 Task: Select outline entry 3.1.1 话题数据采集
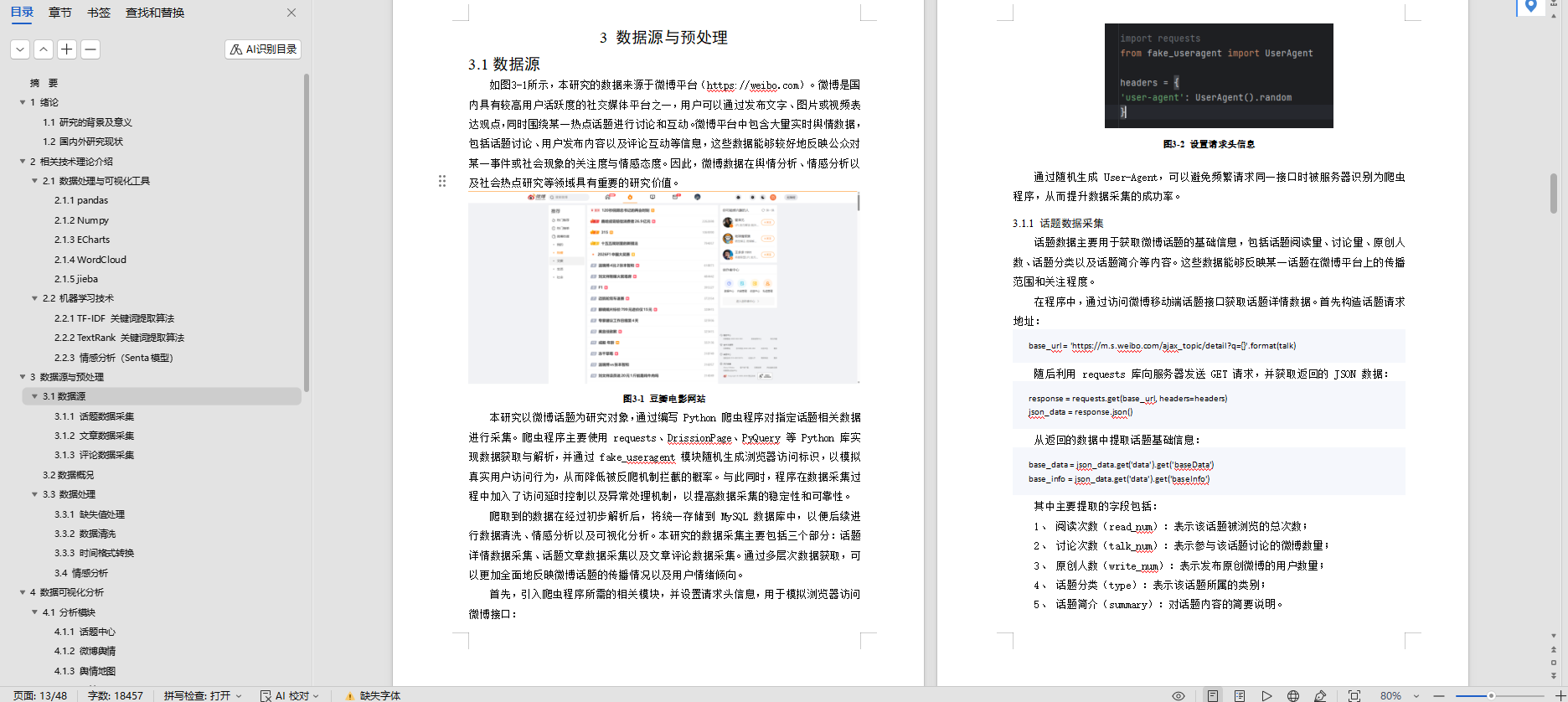coord(94,416)
